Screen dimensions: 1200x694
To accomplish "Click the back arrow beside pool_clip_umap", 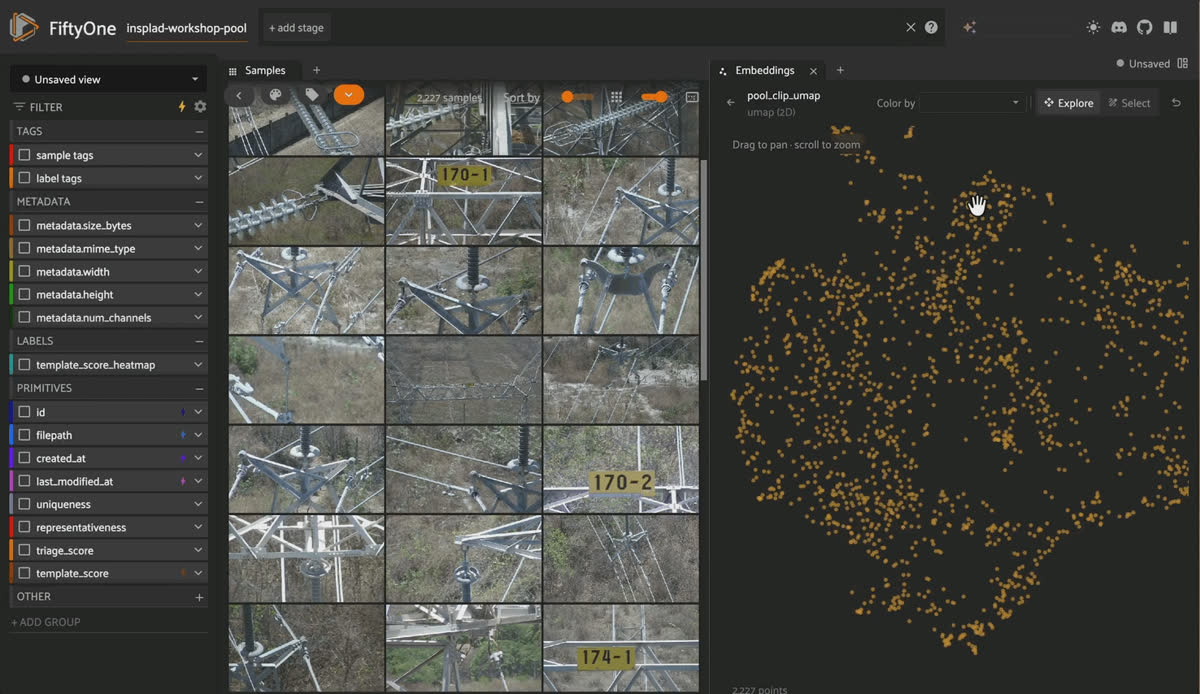I will tap(731, 102).
